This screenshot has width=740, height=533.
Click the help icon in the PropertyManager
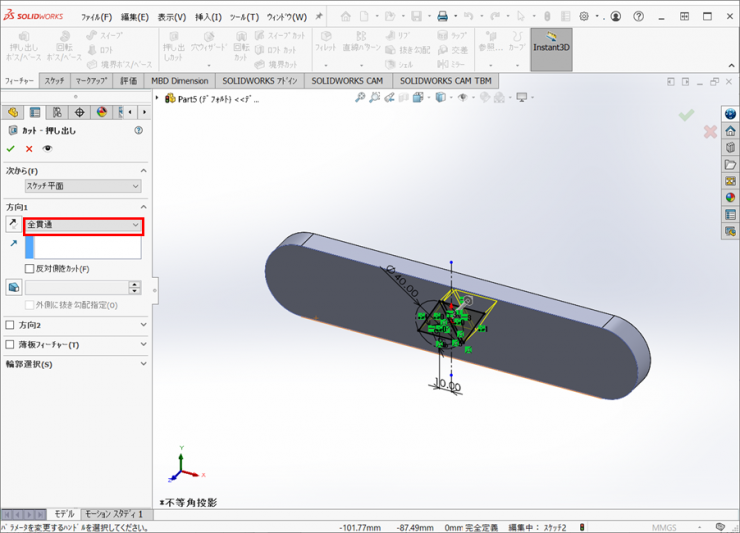coord(139,131)
